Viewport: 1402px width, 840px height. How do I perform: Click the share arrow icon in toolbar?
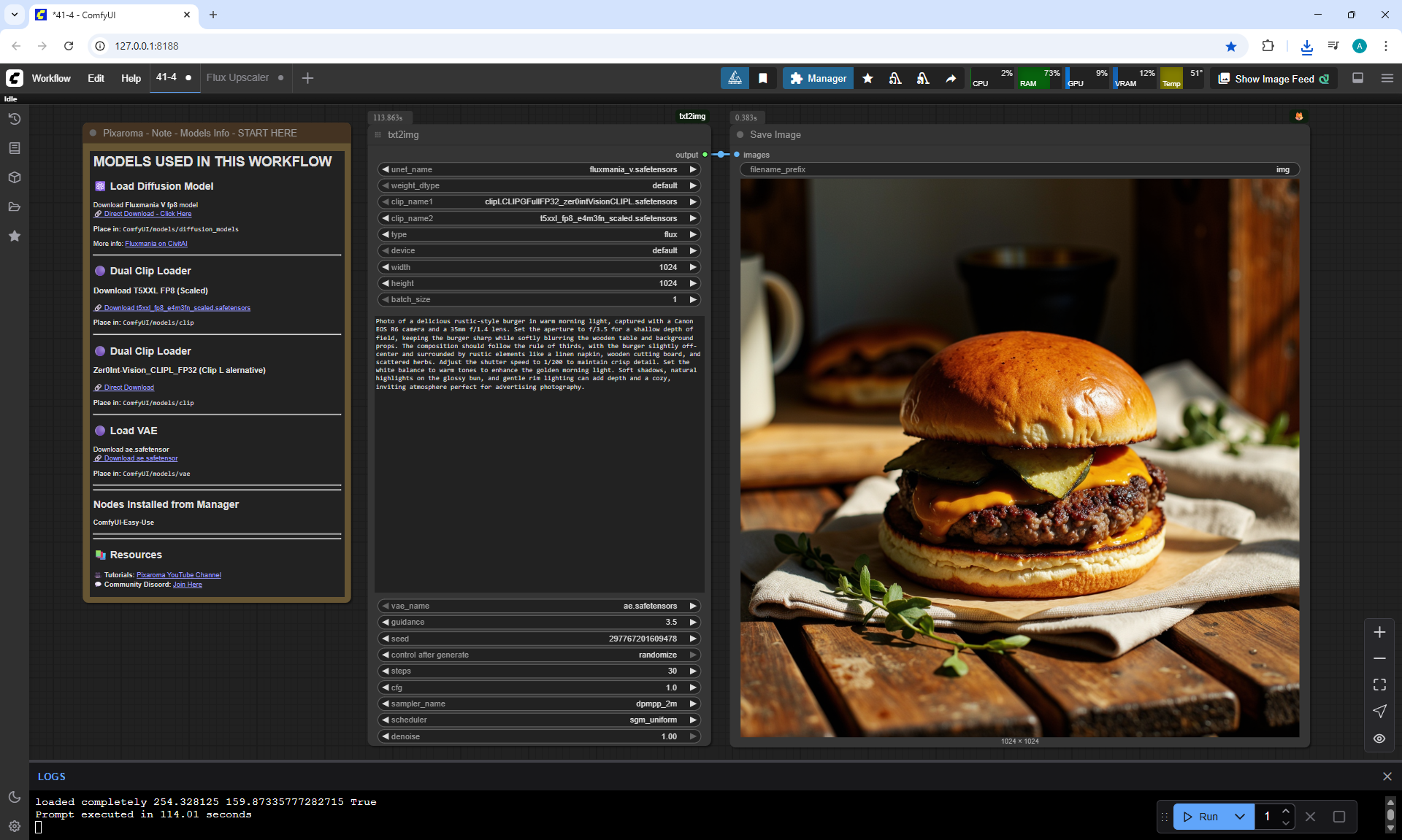coord(951,78)
